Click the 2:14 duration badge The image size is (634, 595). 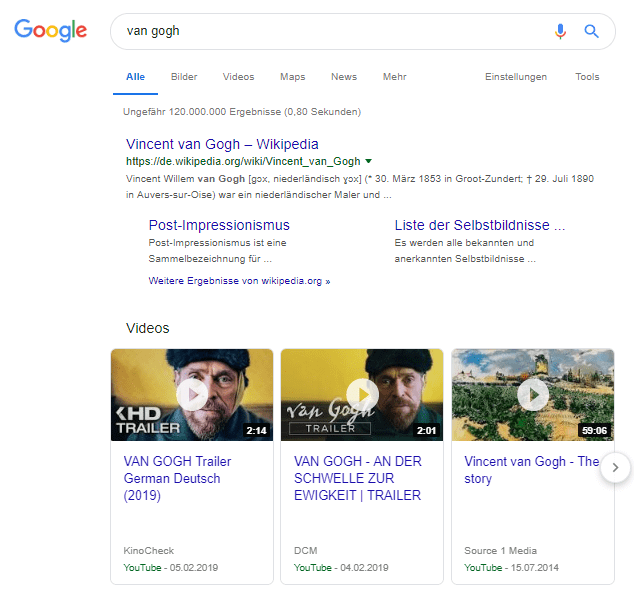click(x=257, y=430)
